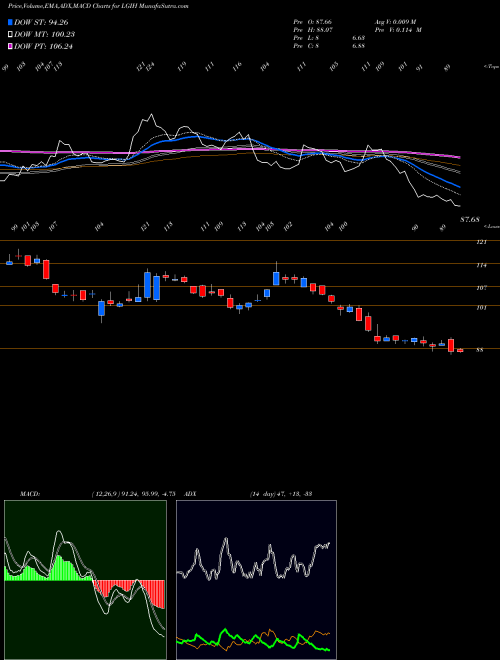The height and width of the screenshot is (660, 500).
Task: Click the ADX (14 day) values readout
Action: coord(280,493)
